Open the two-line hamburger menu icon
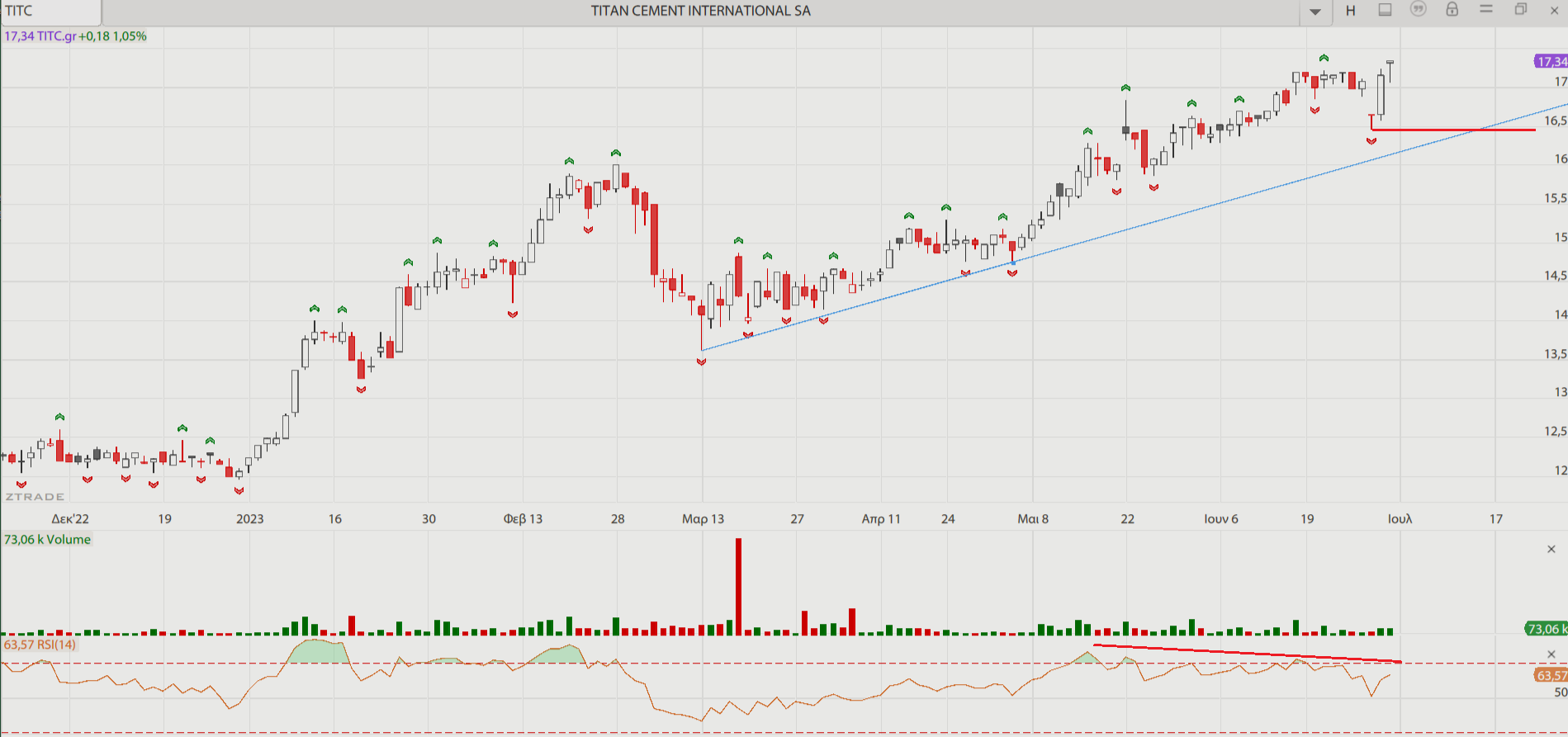Viewport: 1568px width, 737px height. point(1486,10)
